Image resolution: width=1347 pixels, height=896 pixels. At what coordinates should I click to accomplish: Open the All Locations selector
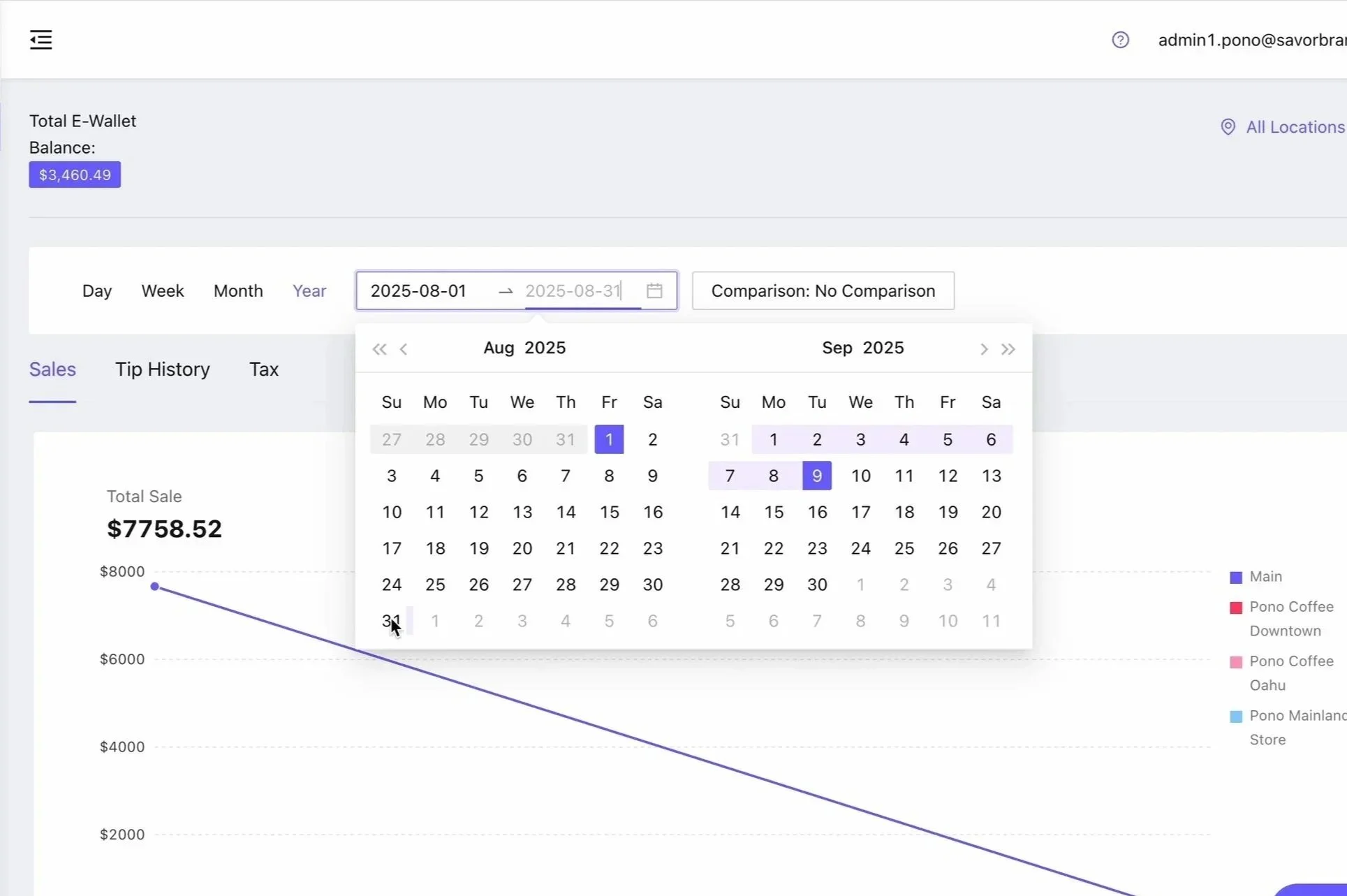tap(1294, 127)
